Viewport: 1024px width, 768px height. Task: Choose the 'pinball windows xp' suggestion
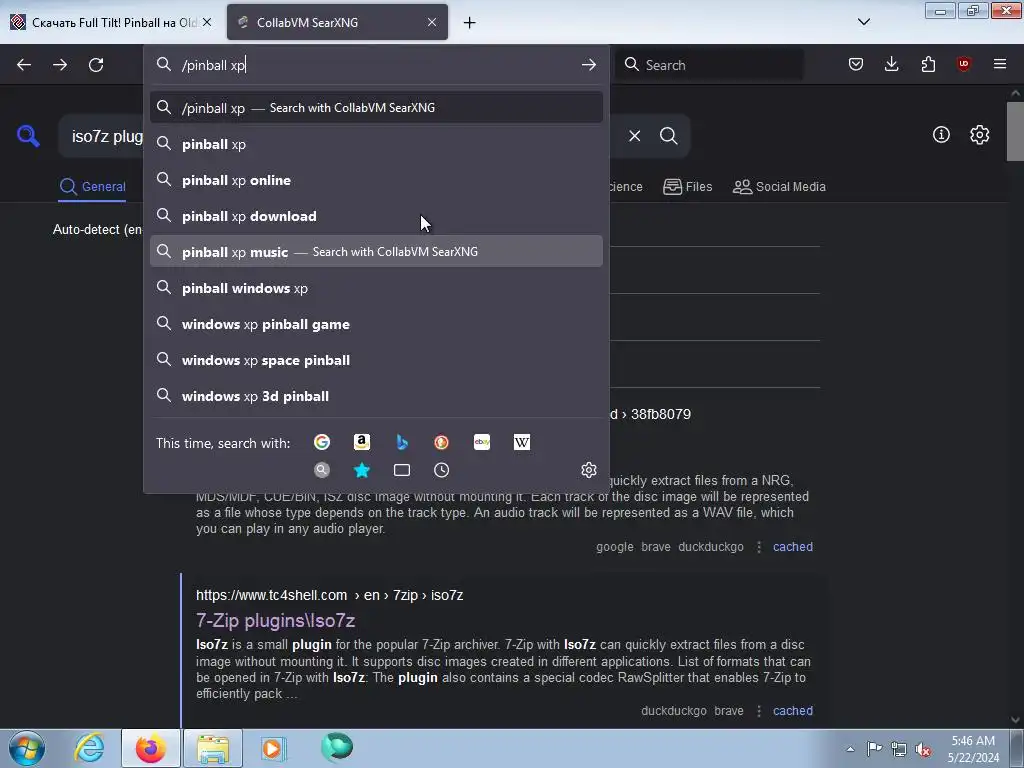[x=376, y=288]
